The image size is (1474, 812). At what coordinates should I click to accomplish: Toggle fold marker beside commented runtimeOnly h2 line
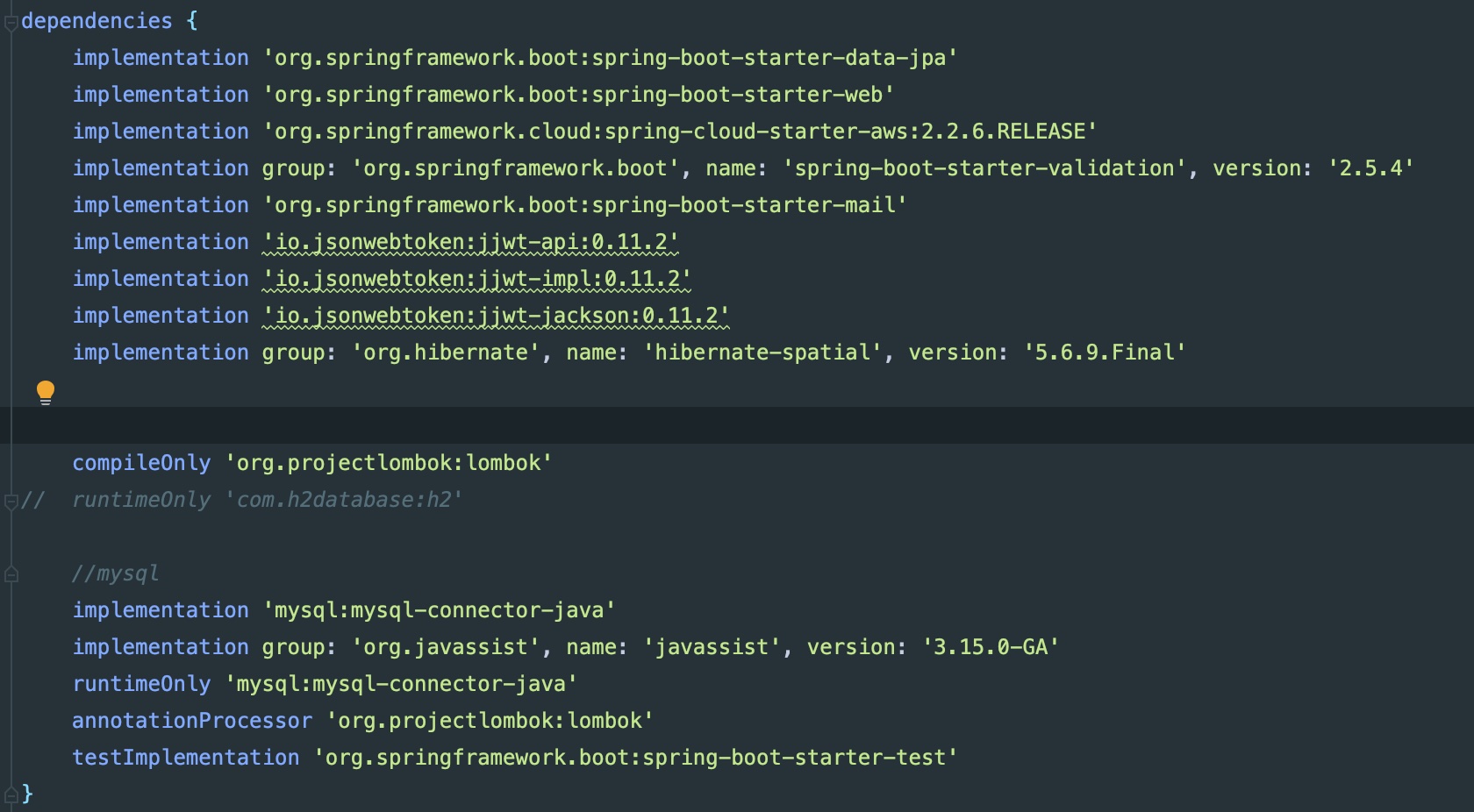(x=11, y=502)
